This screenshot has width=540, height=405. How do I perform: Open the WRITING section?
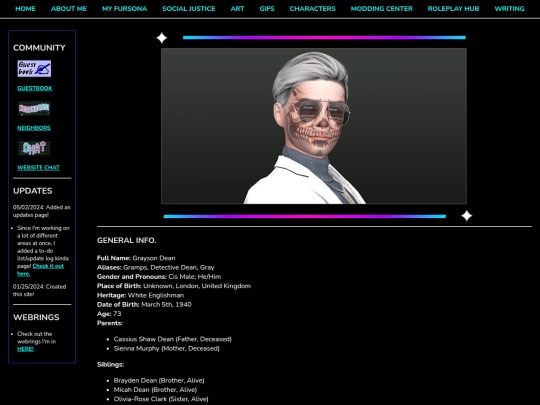[509, 9]
